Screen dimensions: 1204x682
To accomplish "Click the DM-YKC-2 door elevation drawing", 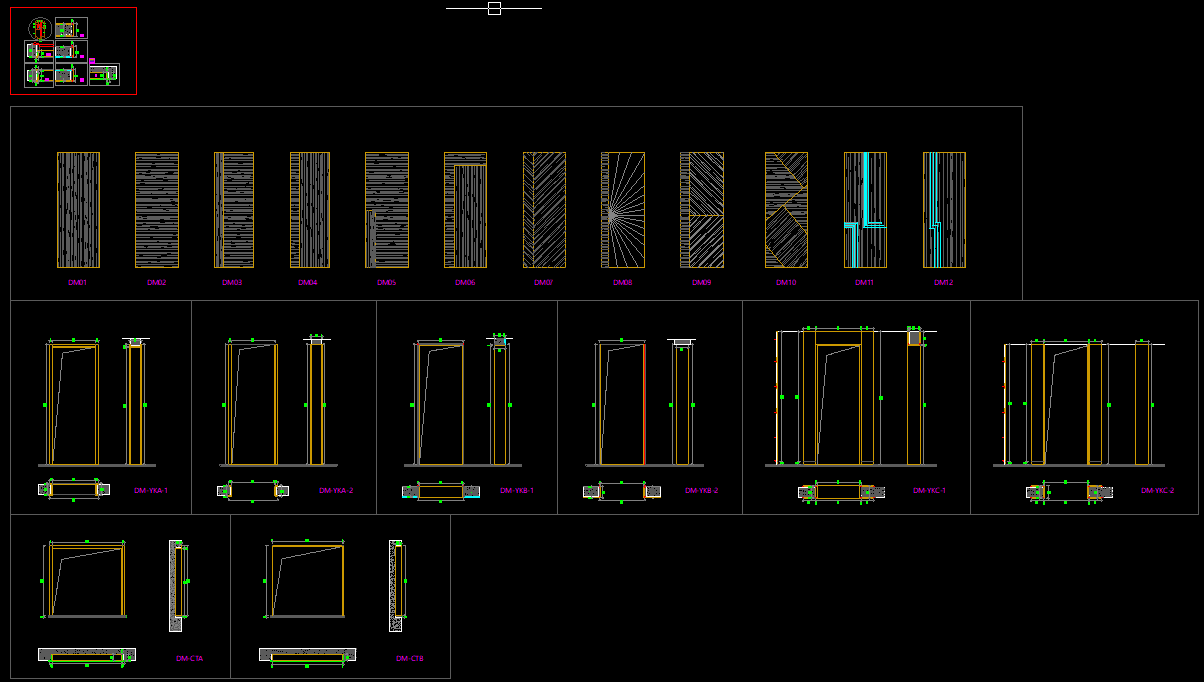I will [x=1066, y=404].
